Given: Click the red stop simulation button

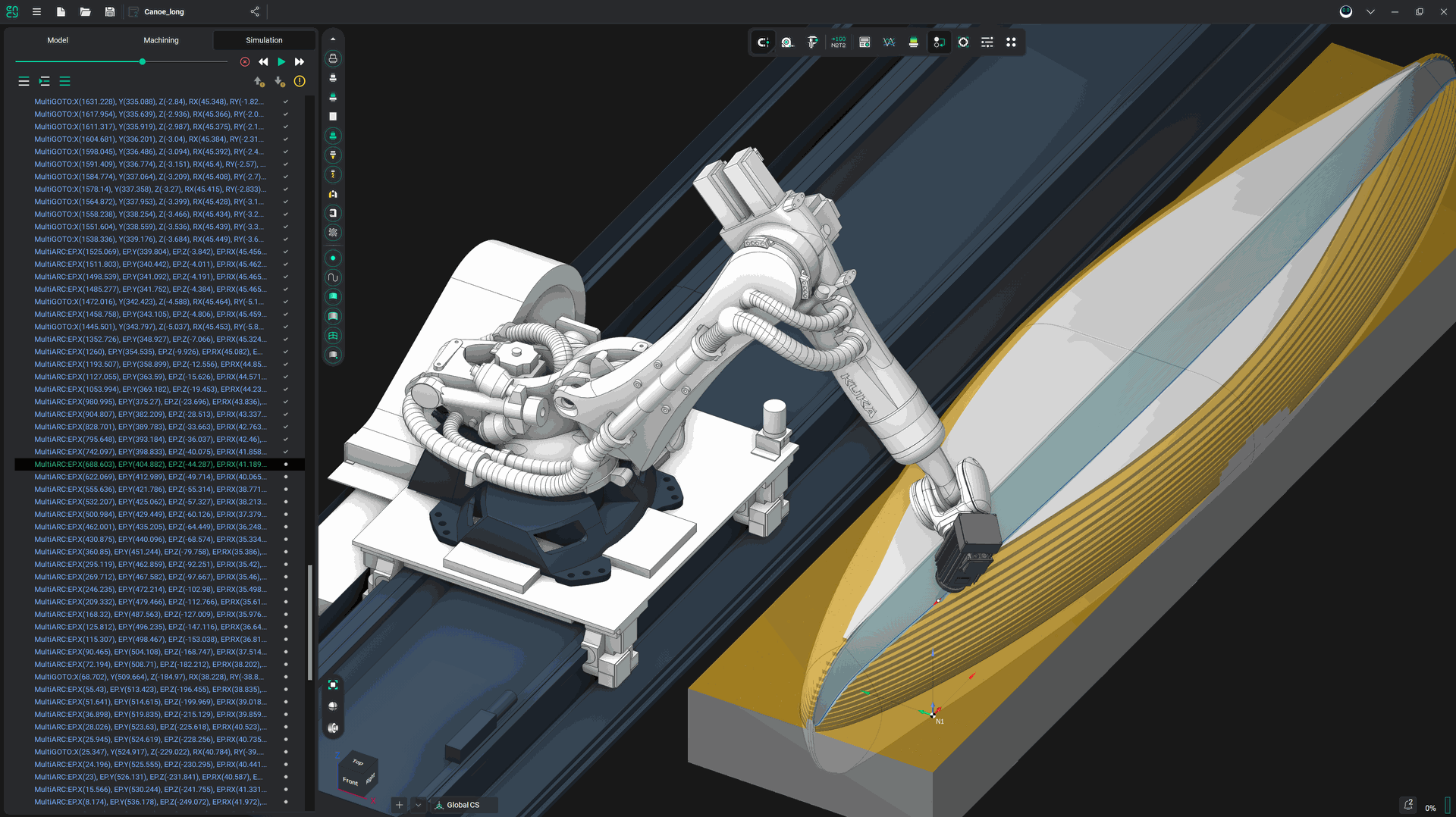Looking at the screenshot, I should 245,61.
